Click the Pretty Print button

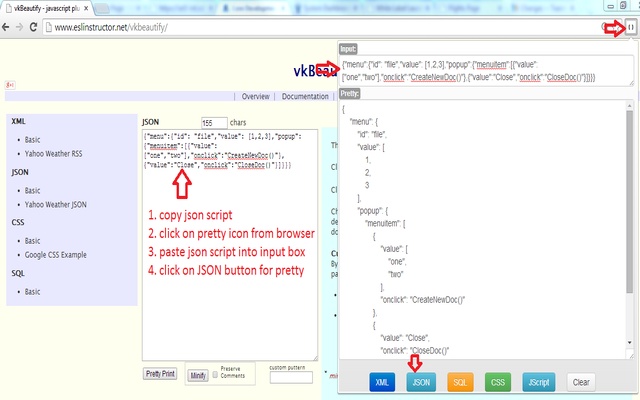pyautogui.click(x=160, y=373)
